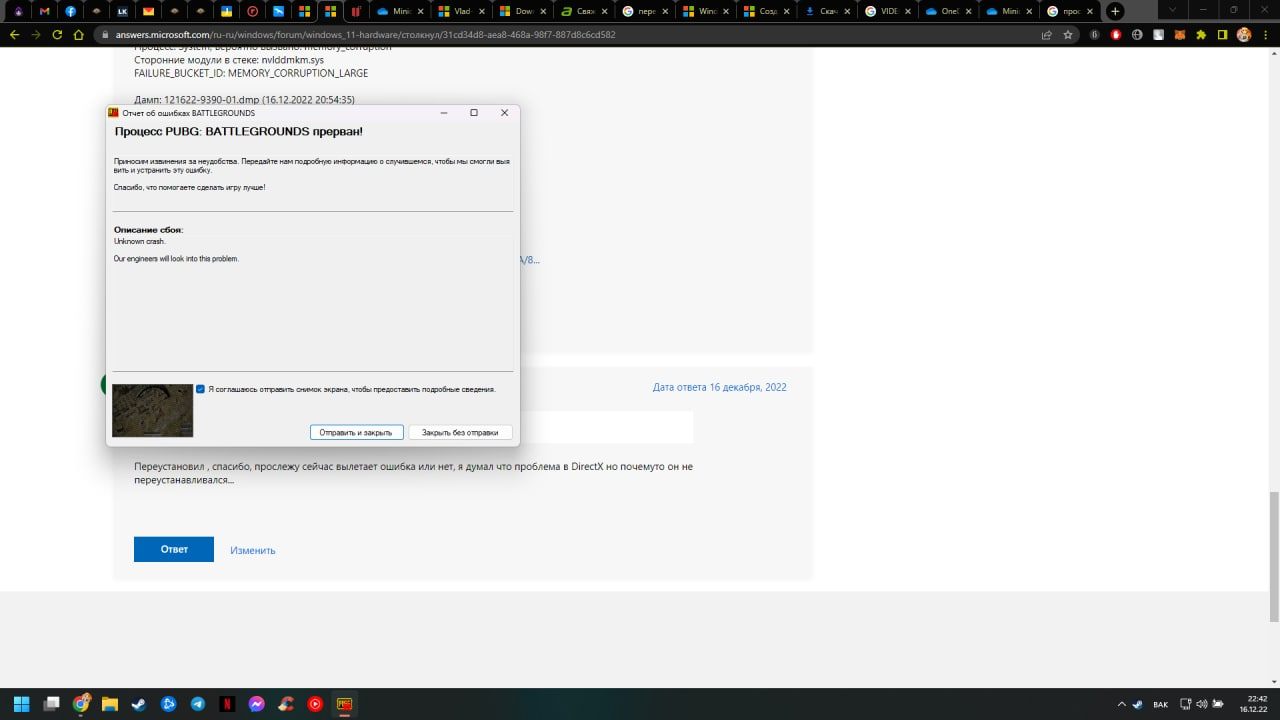Open the Chrome profile avatar
The height and width of the screenshot is (720, 1280).
[1244, 34]
